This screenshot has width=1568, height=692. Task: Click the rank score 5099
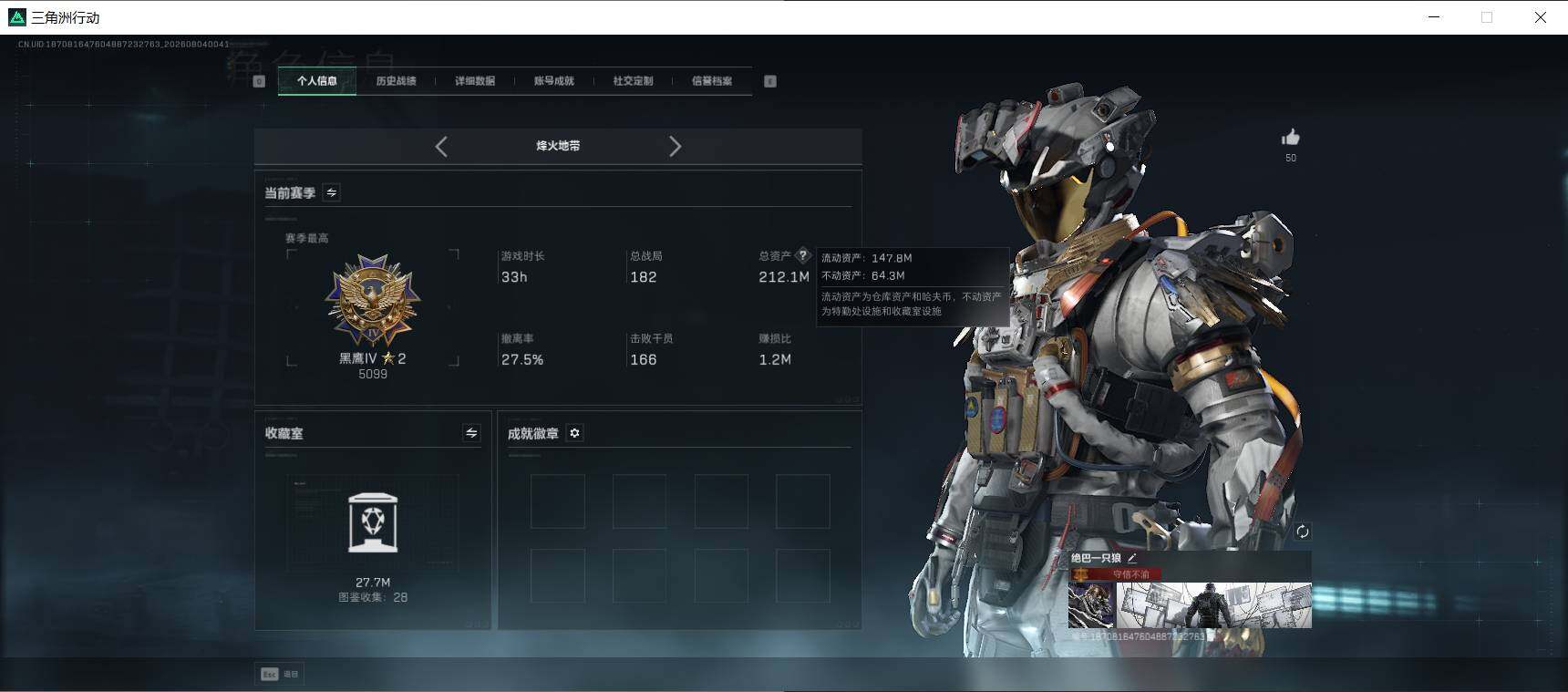tap(373, 374)
